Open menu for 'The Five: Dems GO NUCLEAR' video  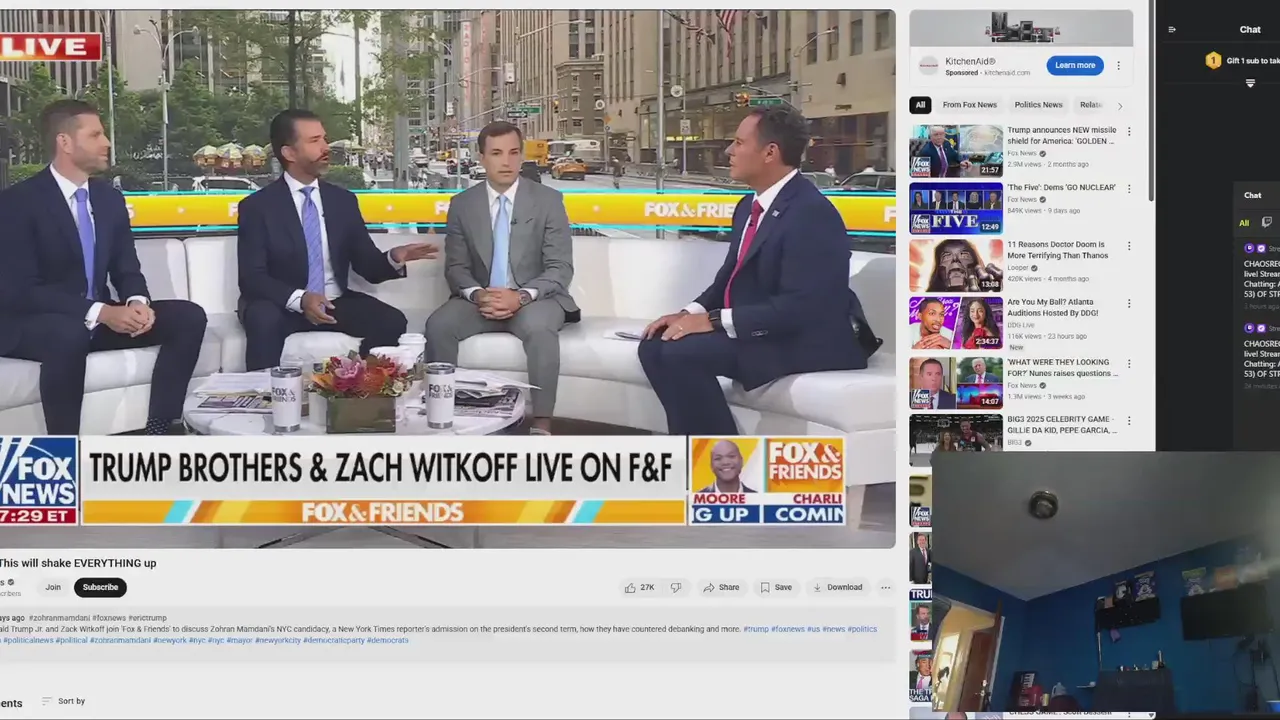tap(1129, 189)
